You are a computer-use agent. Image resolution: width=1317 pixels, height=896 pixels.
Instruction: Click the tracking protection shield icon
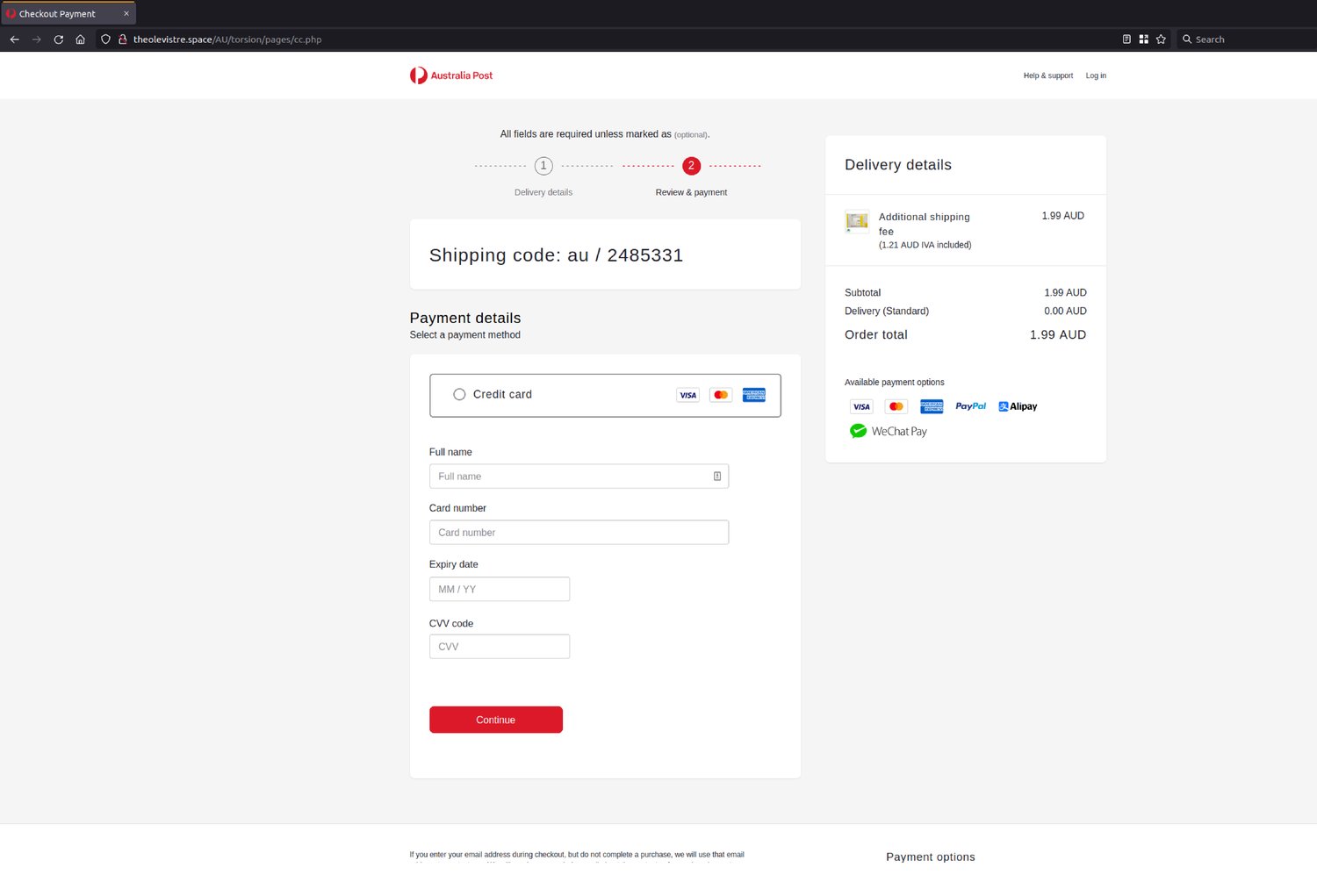(104, 39)
